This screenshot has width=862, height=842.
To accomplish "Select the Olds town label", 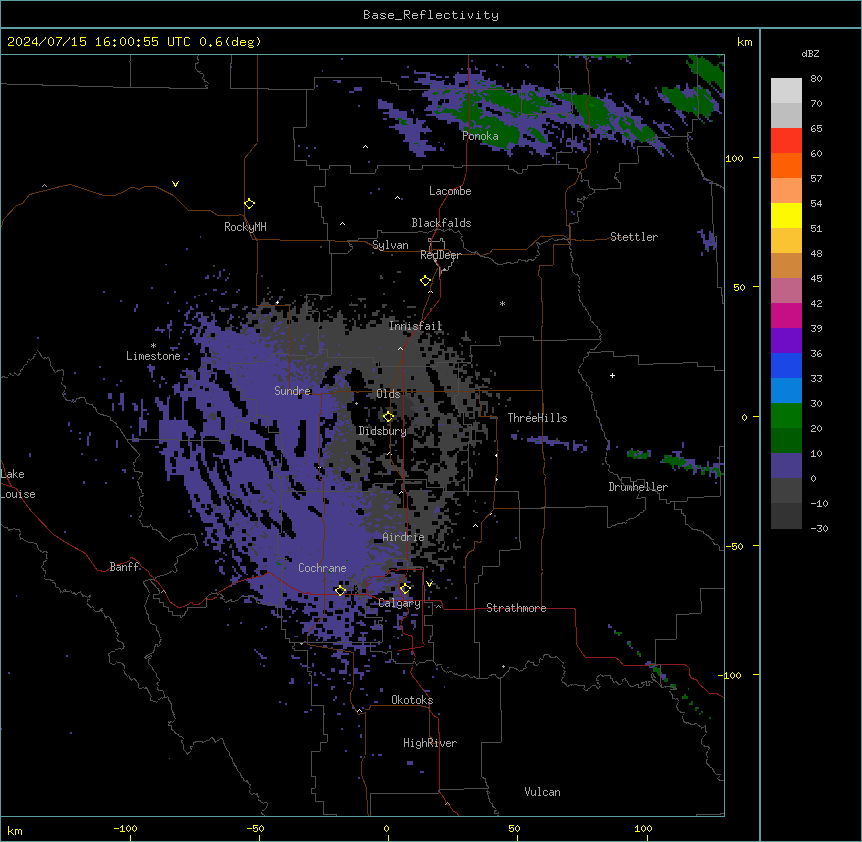I will pyautogui.click(x=388, y=394).
